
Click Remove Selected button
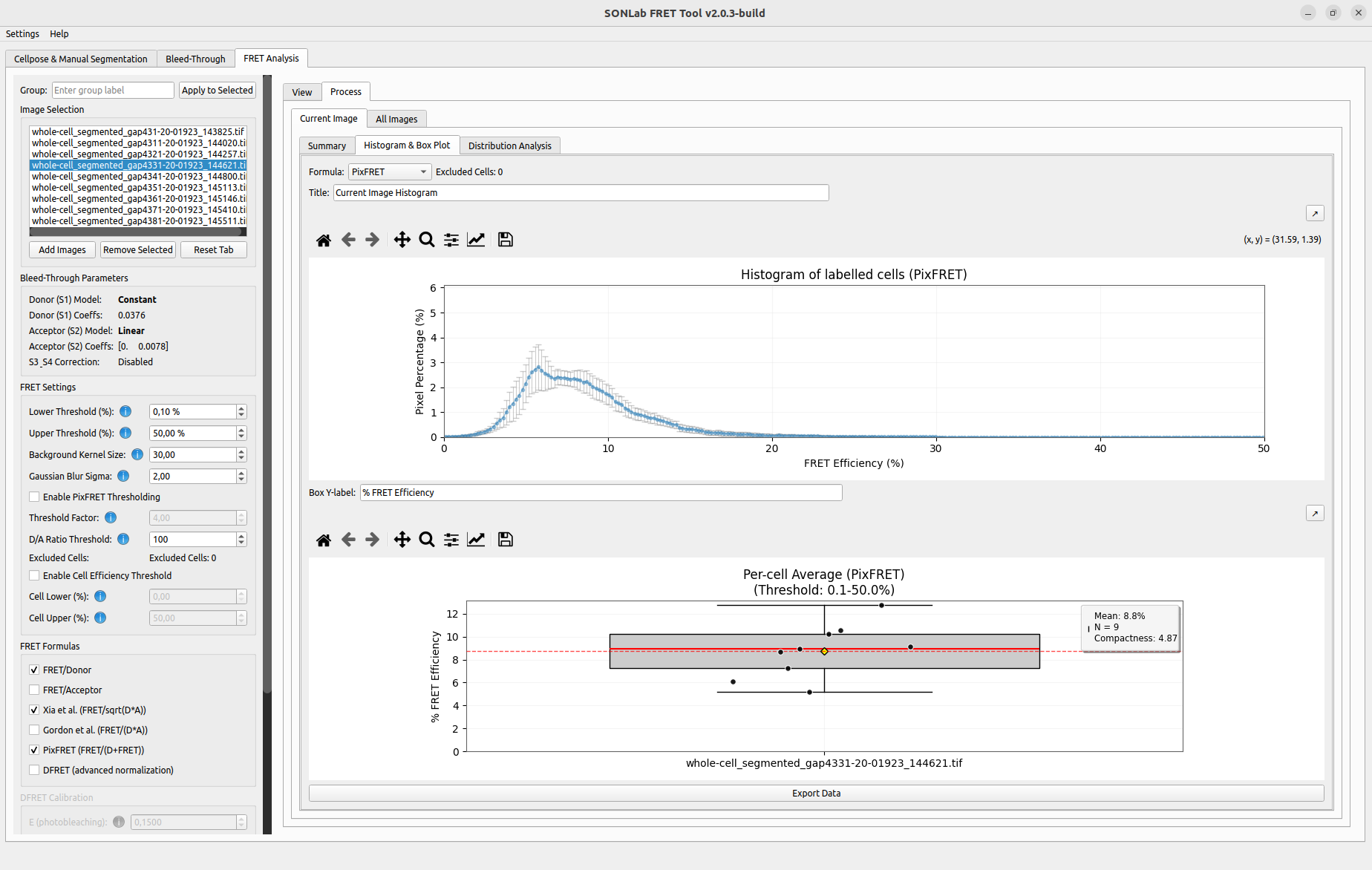pos(138,249)
